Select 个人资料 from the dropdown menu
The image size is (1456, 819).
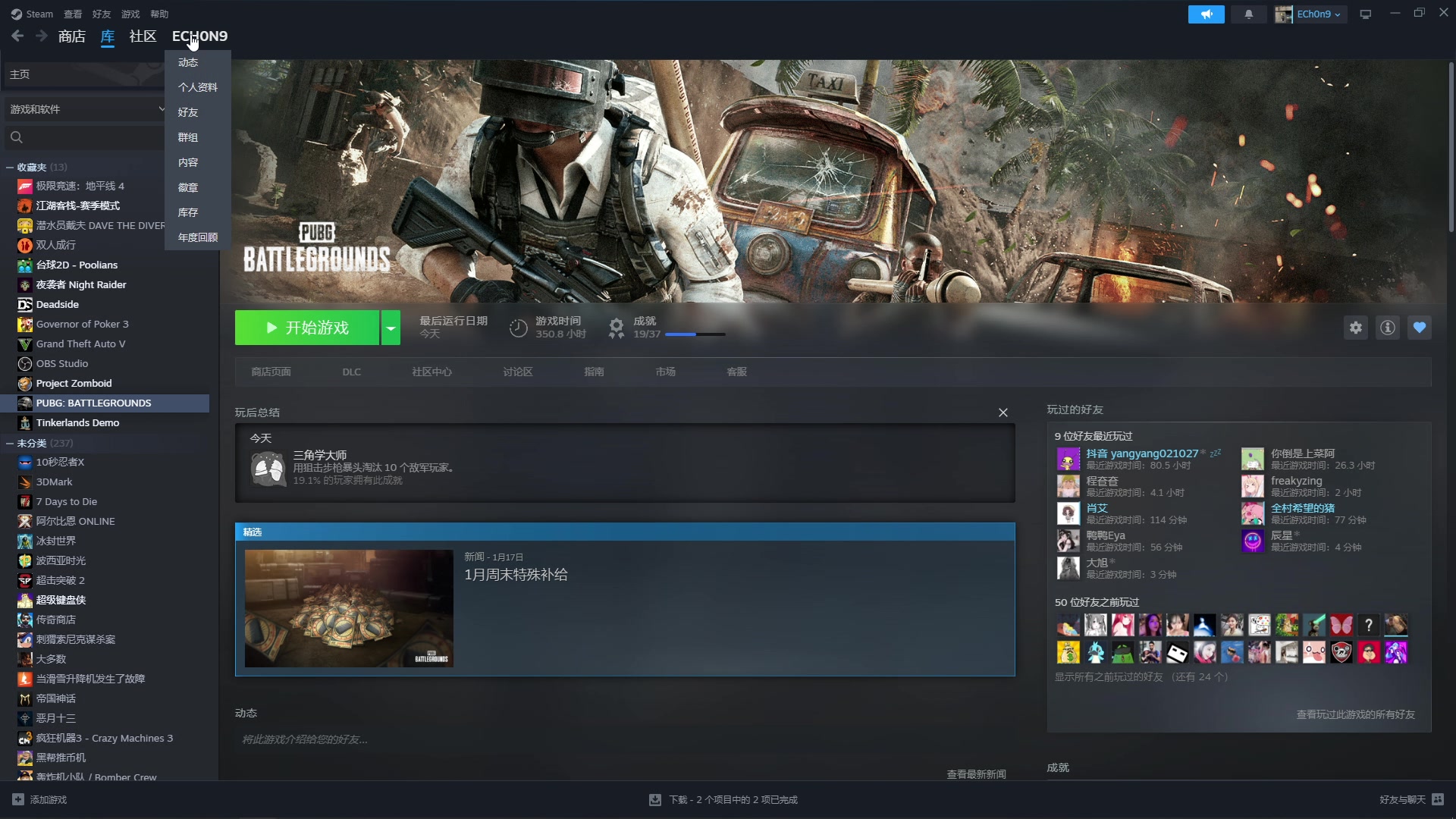(198, 87)
